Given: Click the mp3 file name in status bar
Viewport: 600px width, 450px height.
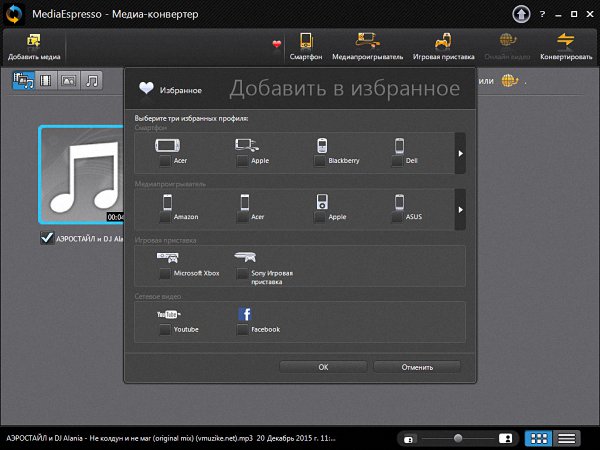Looking at the screenshot, I should 130,438.
